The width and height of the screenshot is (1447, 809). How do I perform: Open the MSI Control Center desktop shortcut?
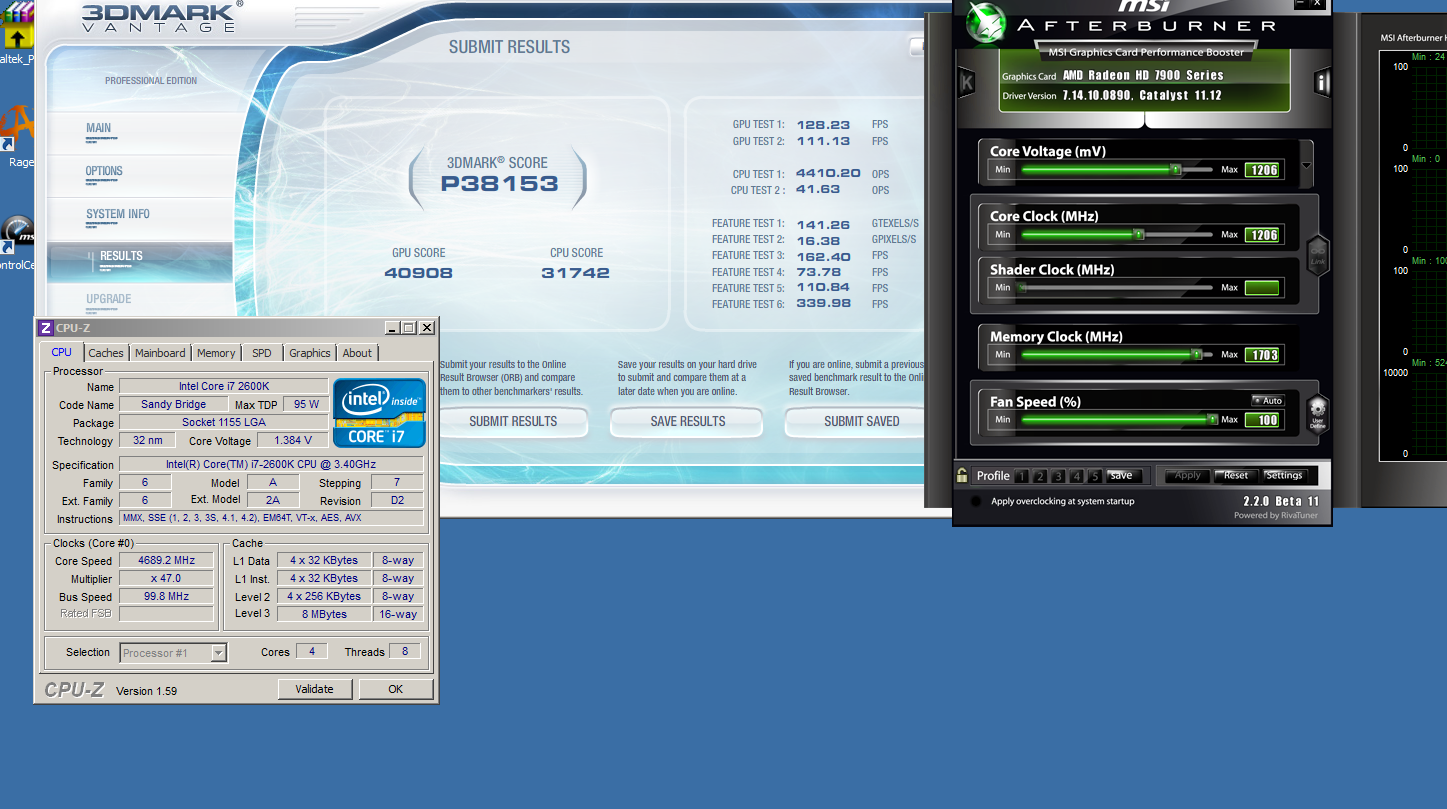(x=17, y=243)
